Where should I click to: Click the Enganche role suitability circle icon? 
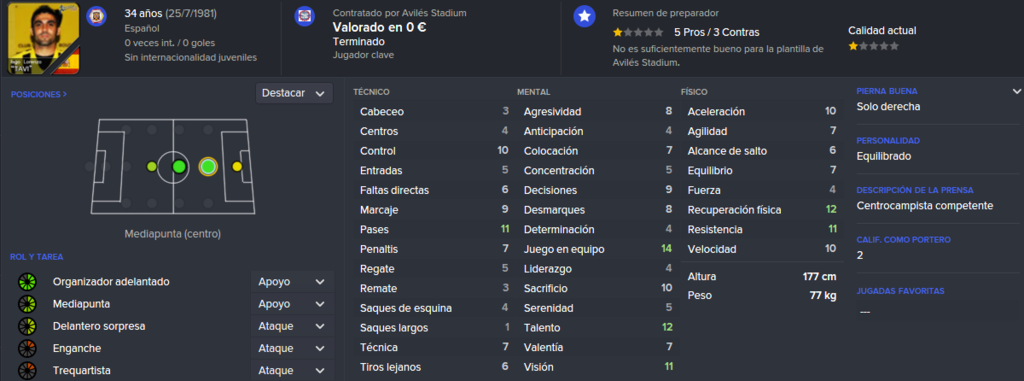tap(27, 348)
